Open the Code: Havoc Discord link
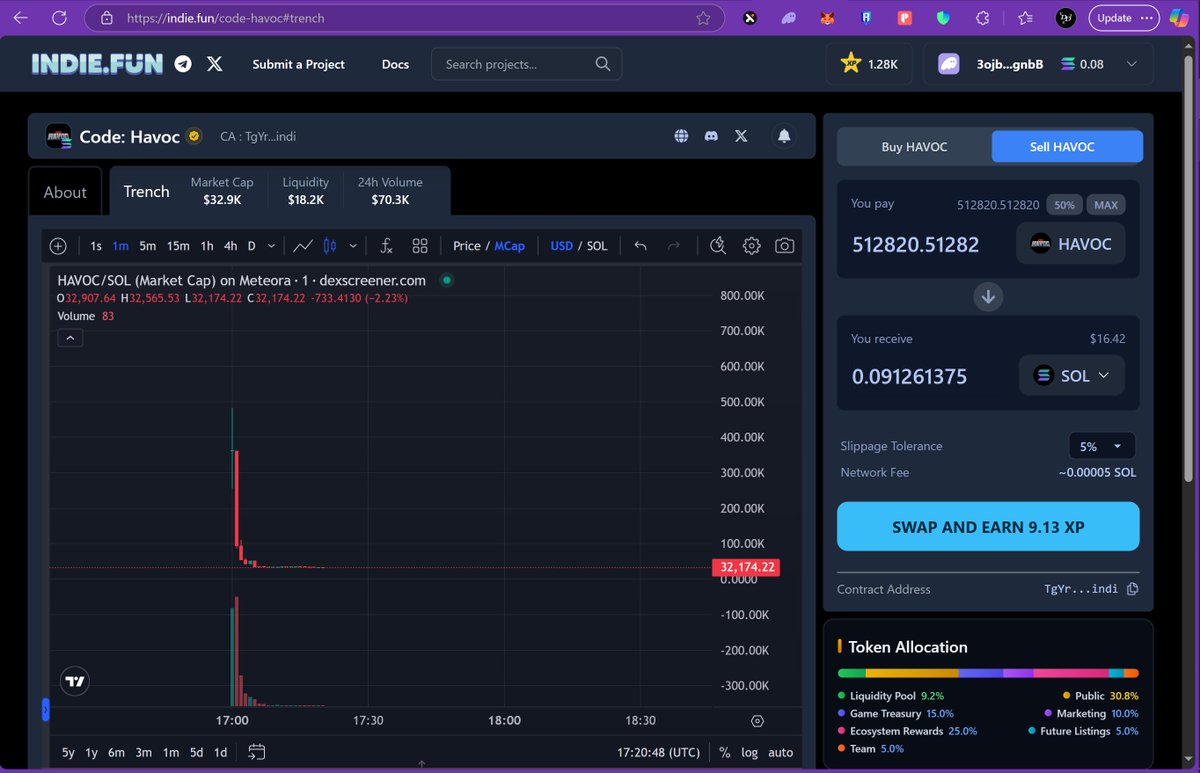The height and width of the screenshot is (773, 1200). click(x=711, y=136)
